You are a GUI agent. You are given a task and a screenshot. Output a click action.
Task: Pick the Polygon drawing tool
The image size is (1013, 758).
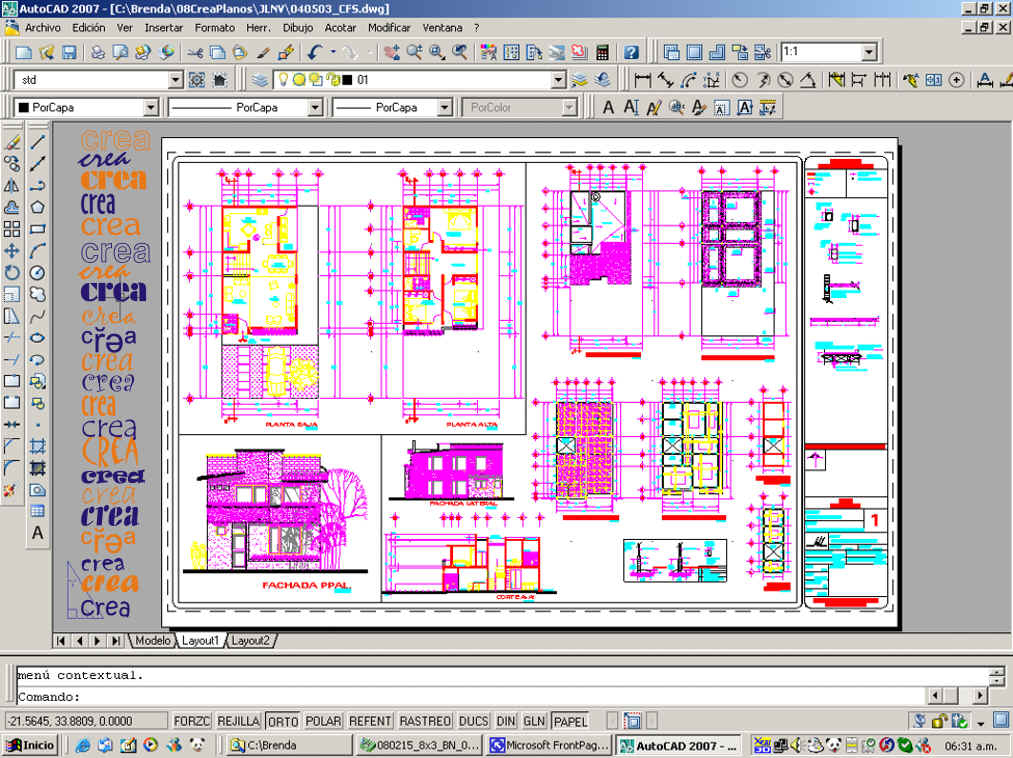[x=38, y=207]
